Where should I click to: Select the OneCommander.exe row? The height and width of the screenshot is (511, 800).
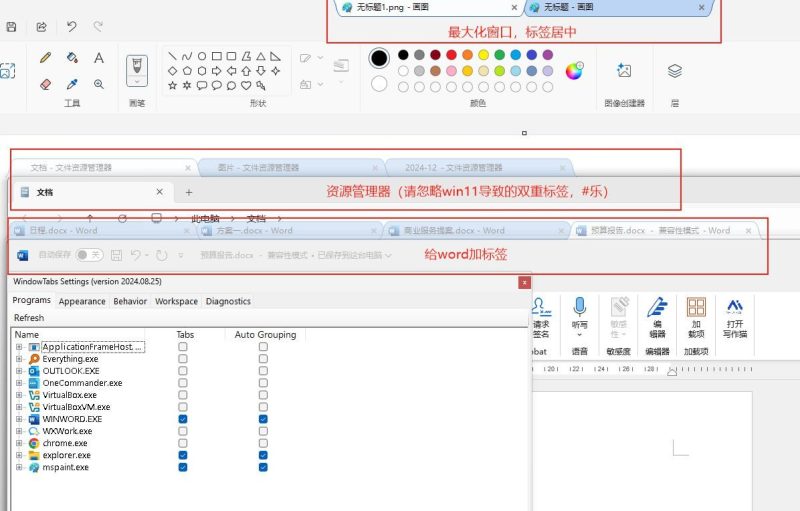click(82, 383)
